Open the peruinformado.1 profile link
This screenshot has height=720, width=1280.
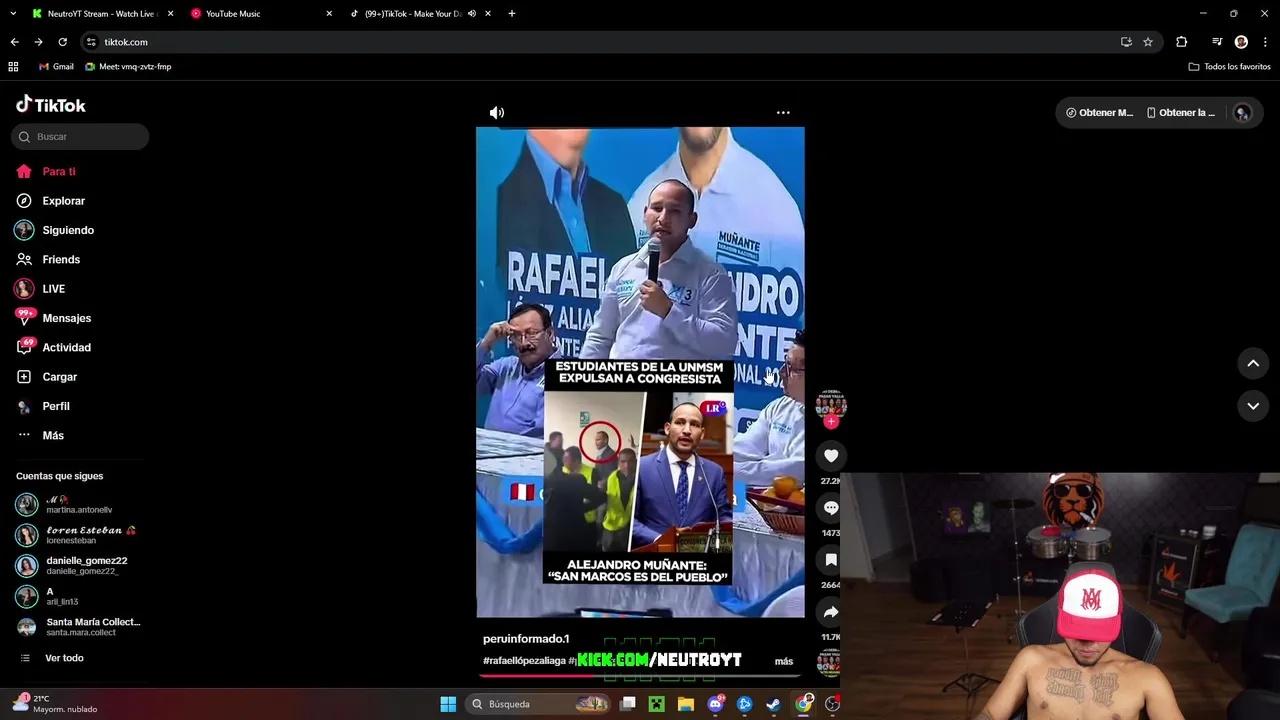click(x=526, y=639)
